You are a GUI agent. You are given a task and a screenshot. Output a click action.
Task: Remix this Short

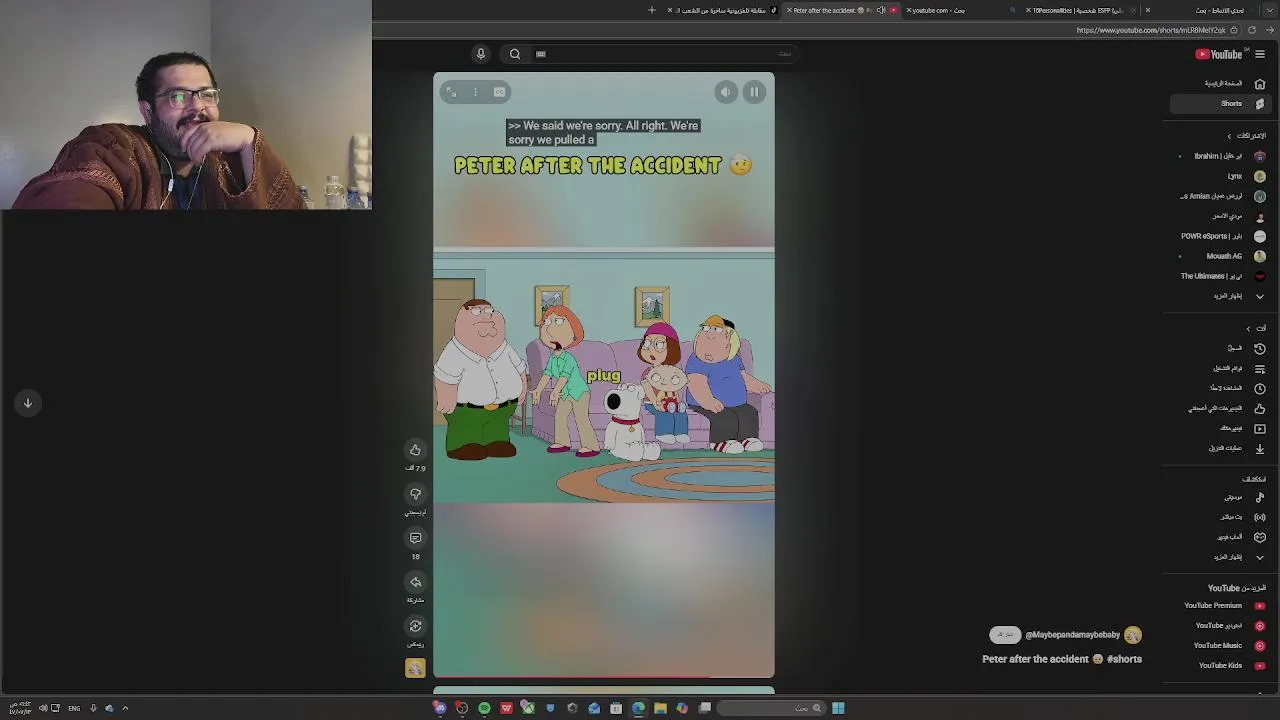pos(415,626)
